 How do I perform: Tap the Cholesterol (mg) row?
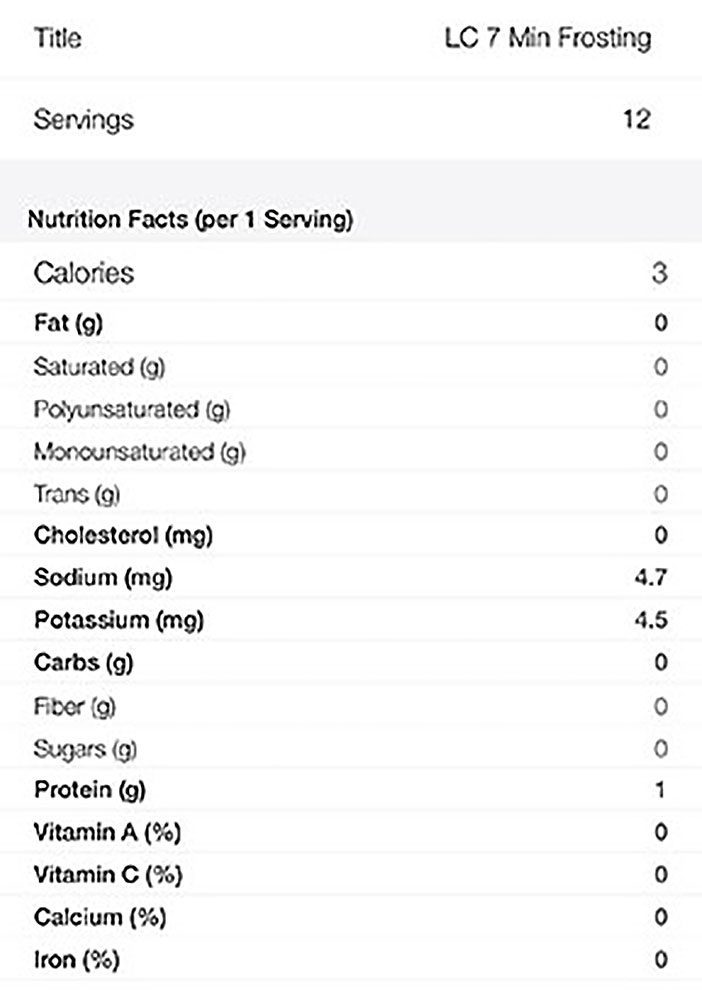tap(351, 535)
